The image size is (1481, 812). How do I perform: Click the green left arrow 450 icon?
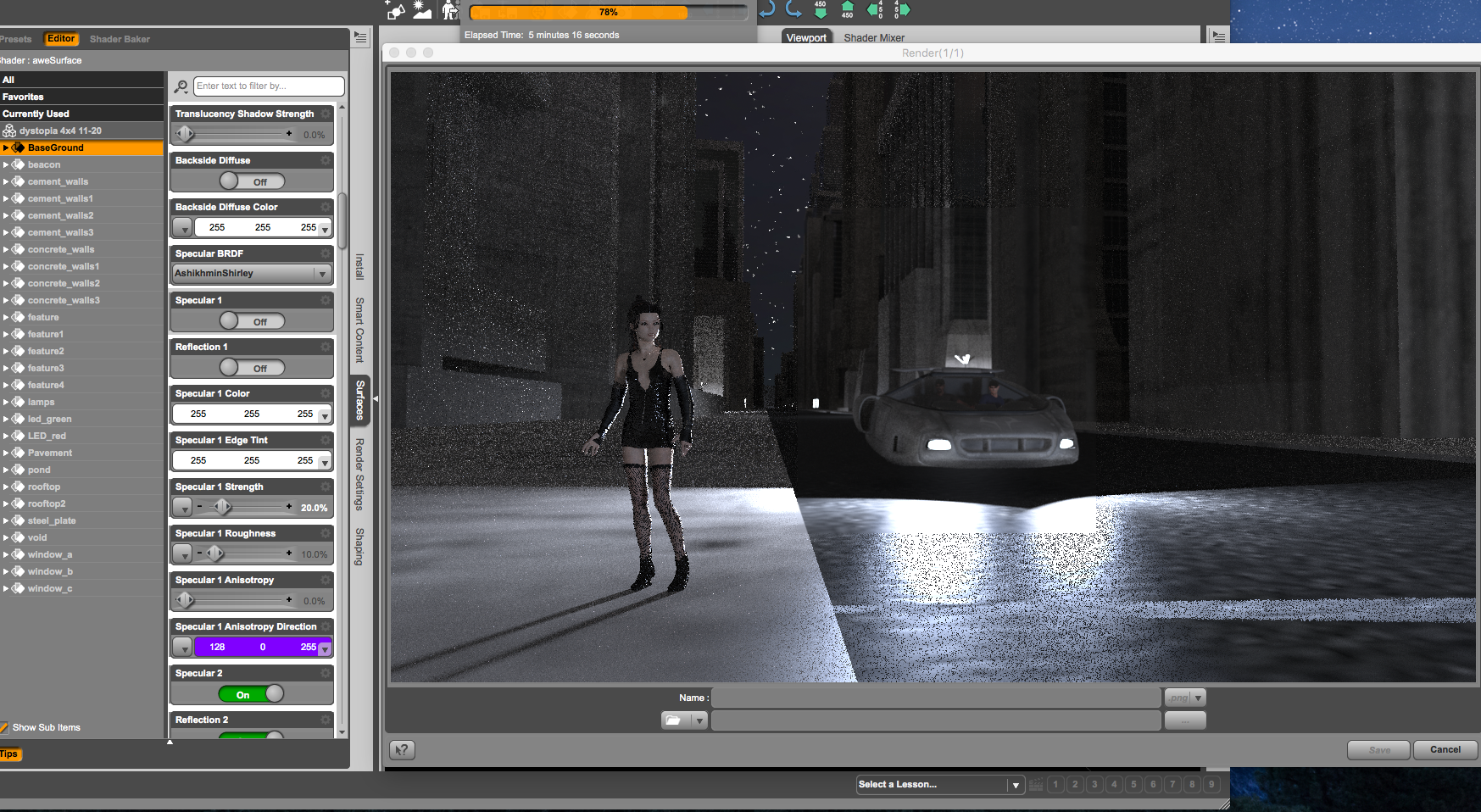coord(875,9)
